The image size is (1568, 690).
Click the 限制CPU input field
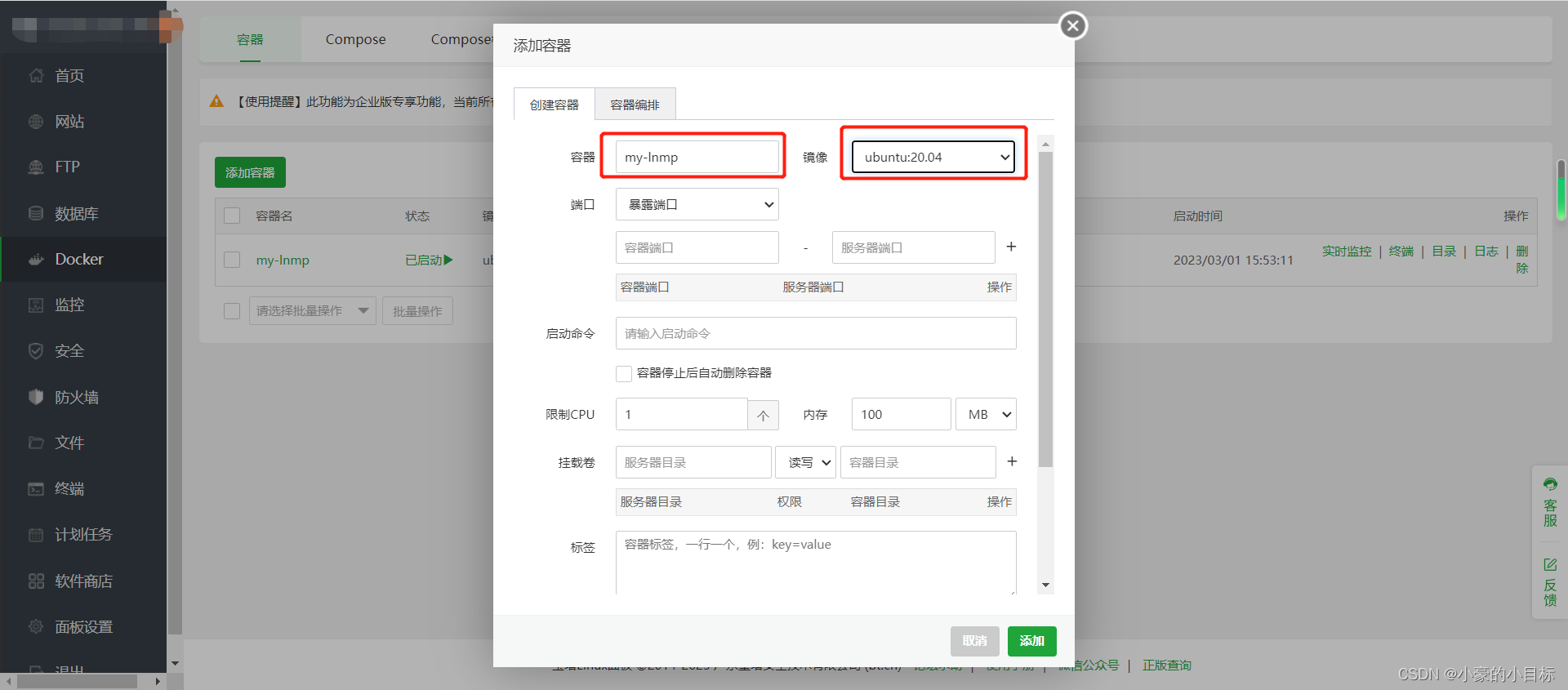(x=682, y=415)
